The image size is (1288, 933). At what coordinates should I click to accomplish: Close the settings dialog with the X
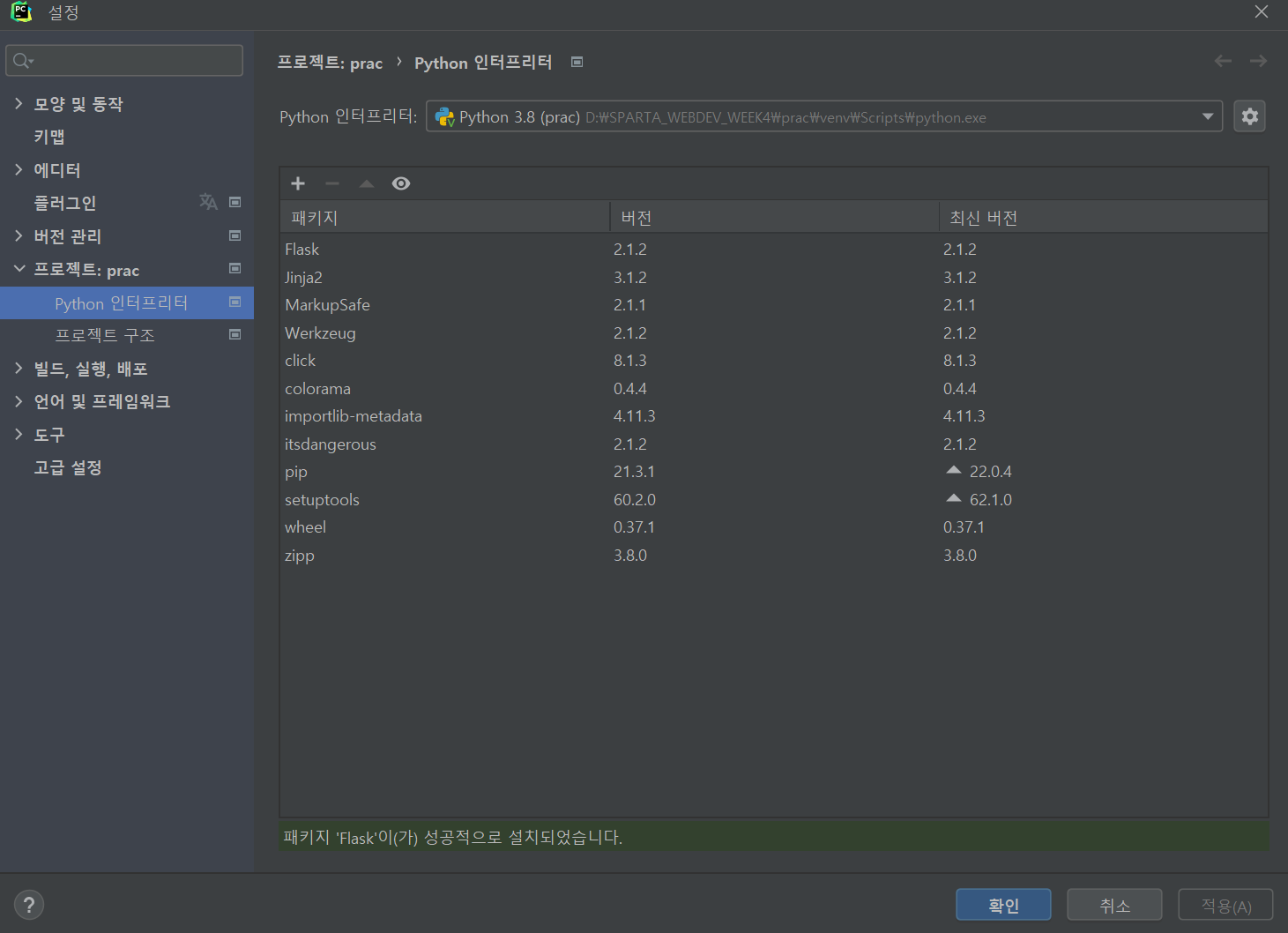[1262, 11]
